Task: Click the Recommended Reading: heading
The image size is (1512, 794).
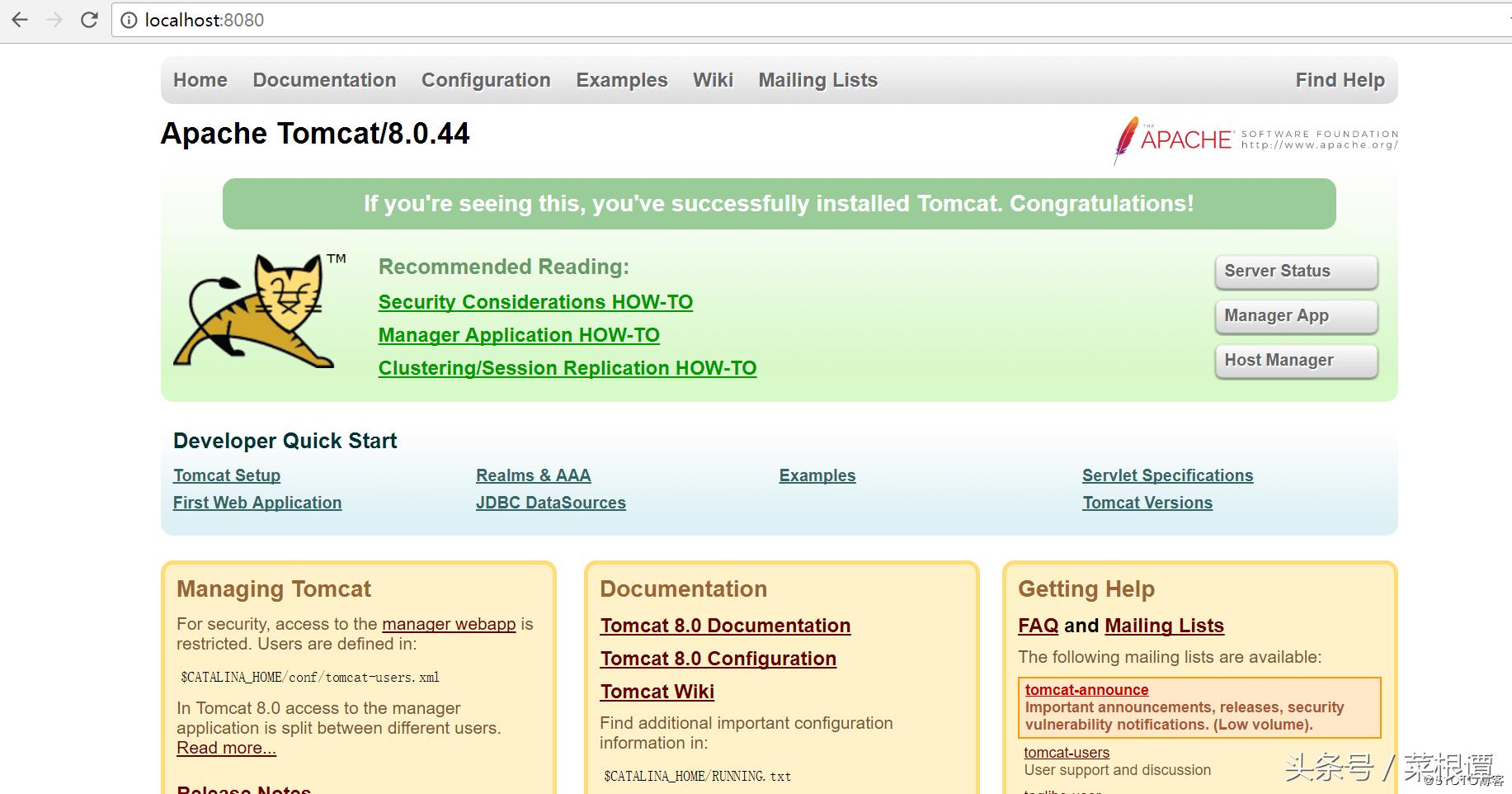Action: (504, 267)
